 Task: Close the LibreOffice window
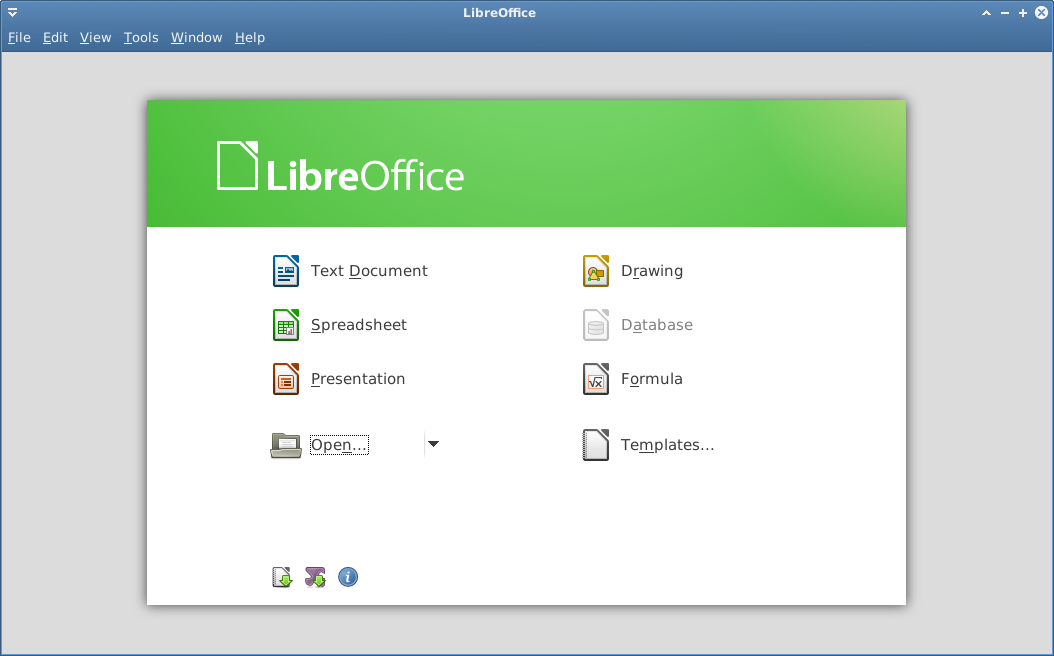(1041, 13)
